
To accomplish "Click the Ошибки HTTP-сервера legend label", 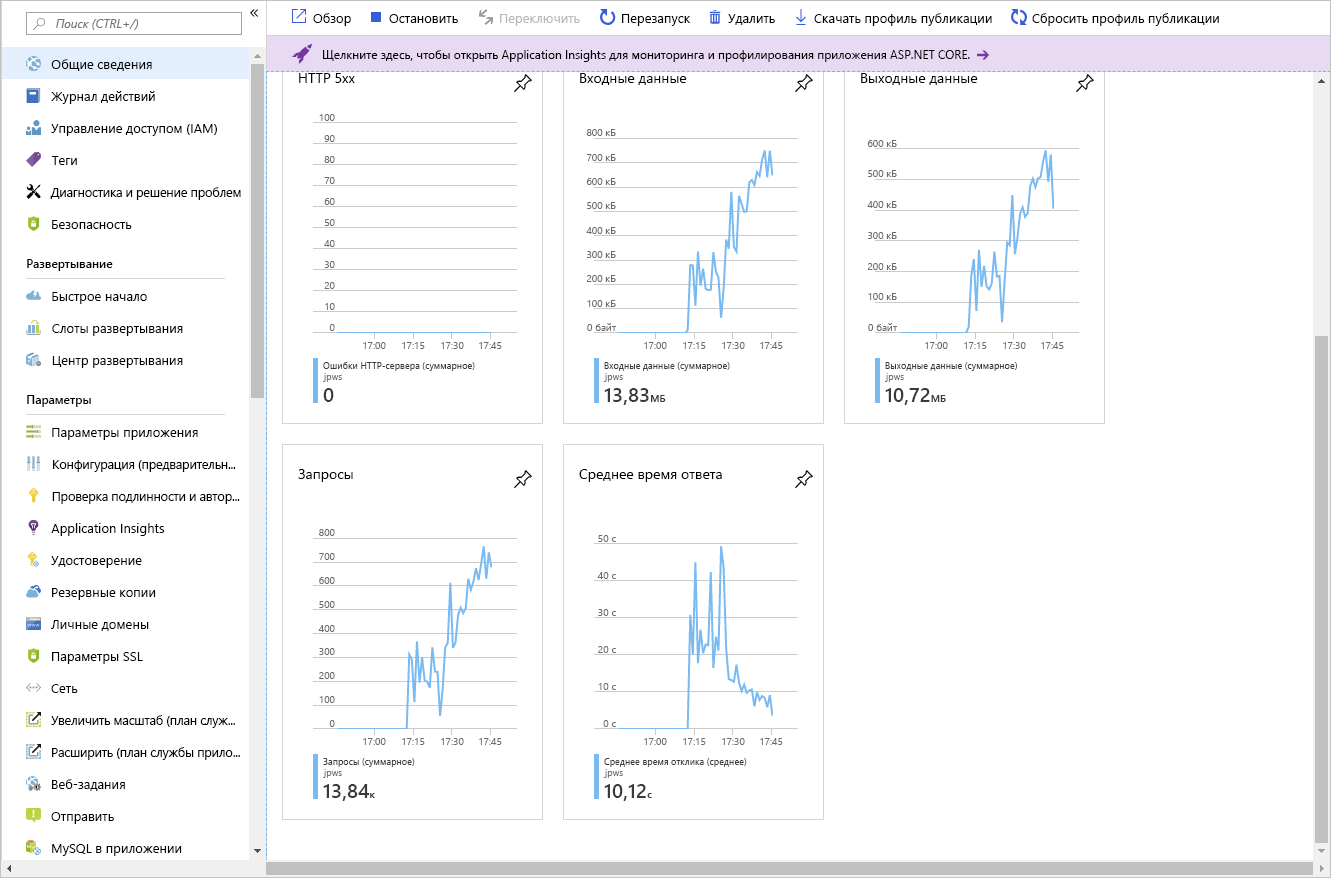I will tap(399, 366).
